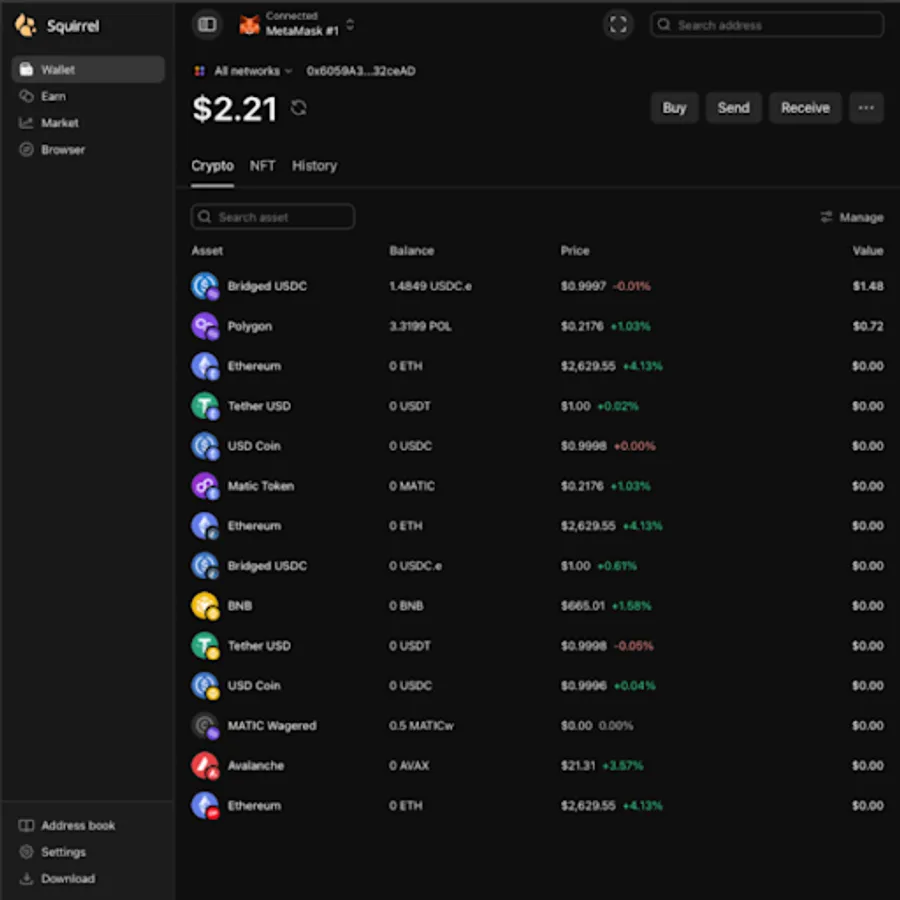Screen dimensions: 900x900
Task: Click the Settings label in sidebar
Action: pyautogui.click(x=63, y=852)
